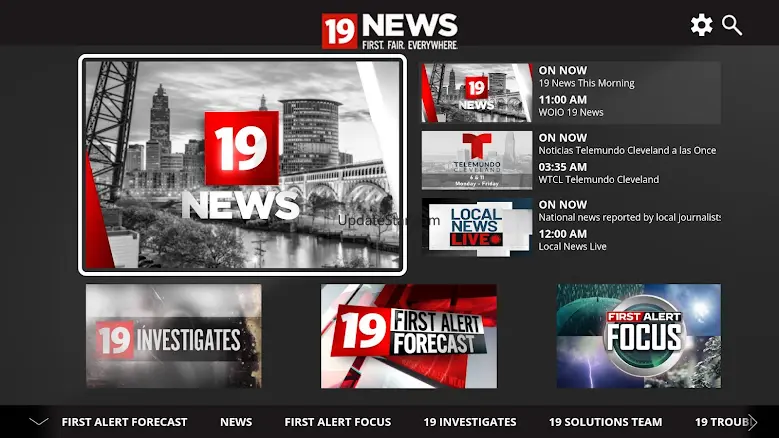Open the Telemundo Cleveland thumbnail

pos(476,160)
